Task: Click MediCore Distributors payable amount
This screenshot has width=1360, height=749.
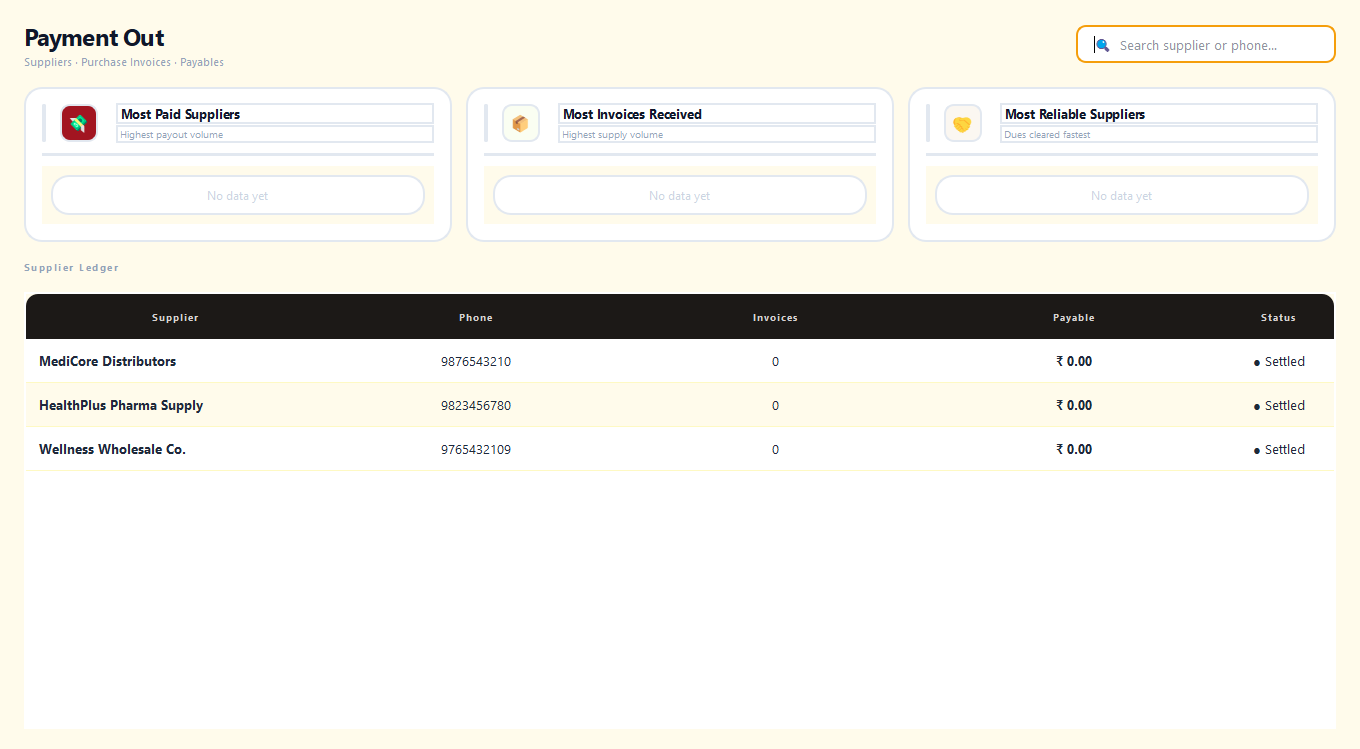Action: tap(1074, 361)
